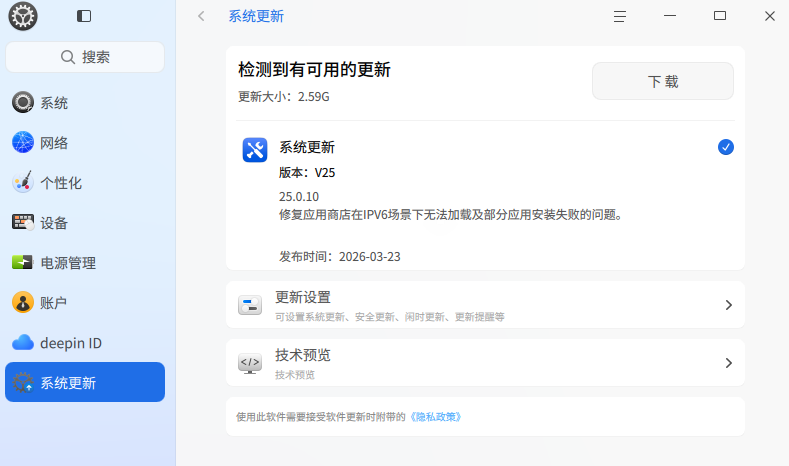The image size is (789, 466).
Task: Close the Control Center window
Action: [x=770, y=16]
